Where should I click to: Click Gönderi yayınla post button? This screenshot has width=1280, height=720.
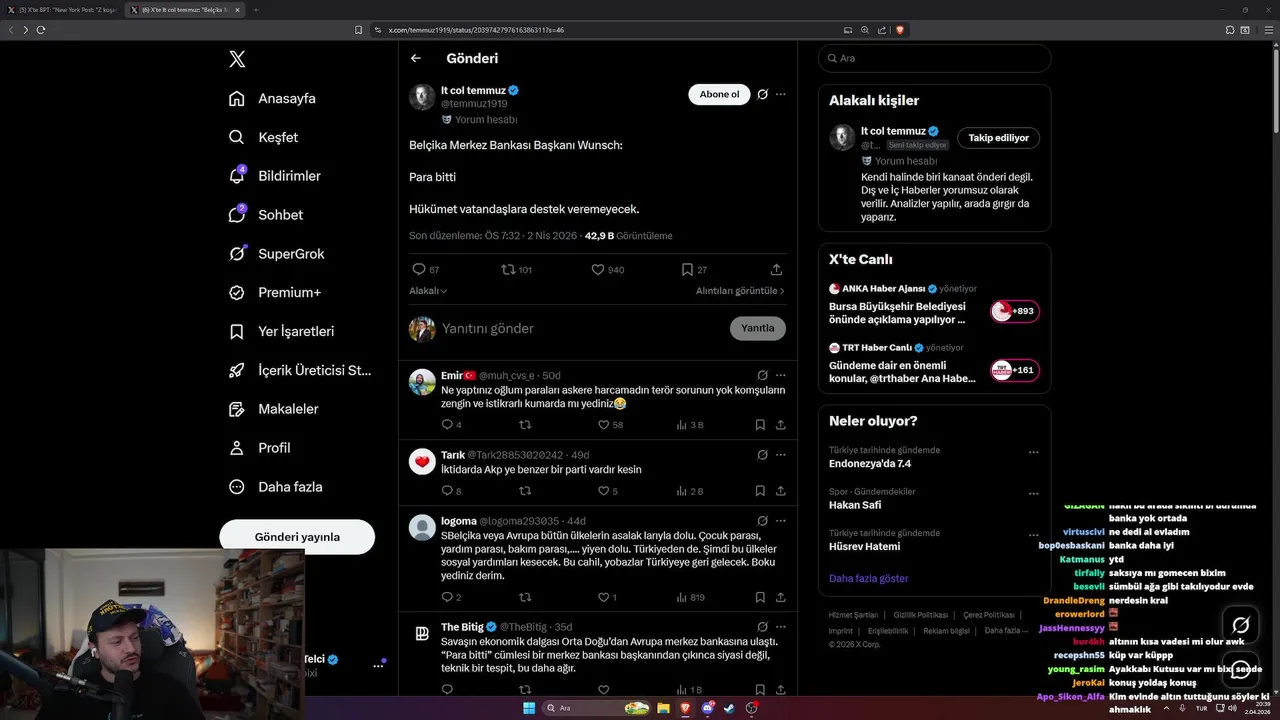click(x=297, y=537)
